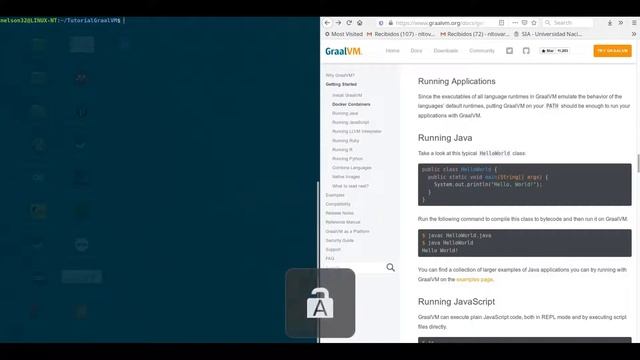Click the orange Try GraalVM button
This screenshot has width=640, height=360.
click(x=612, y=51)
